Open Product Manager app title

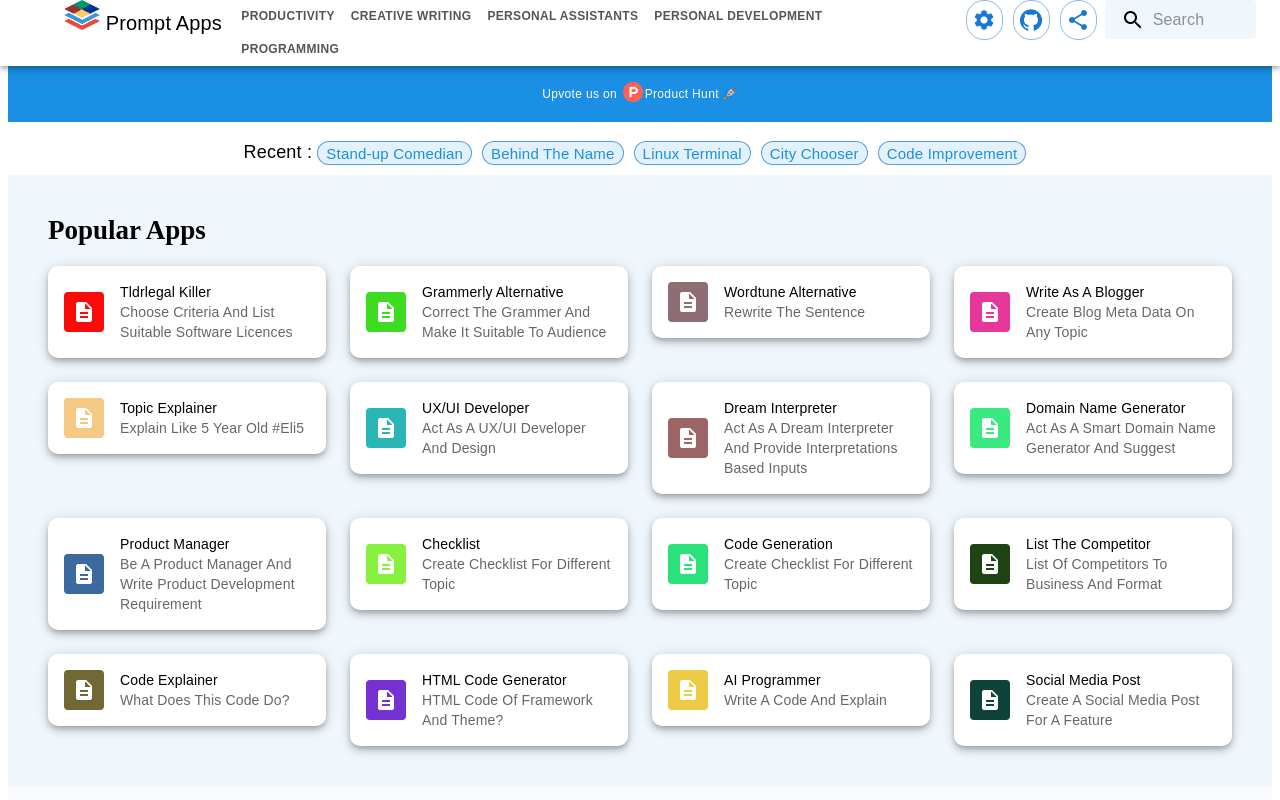(175, 544)
